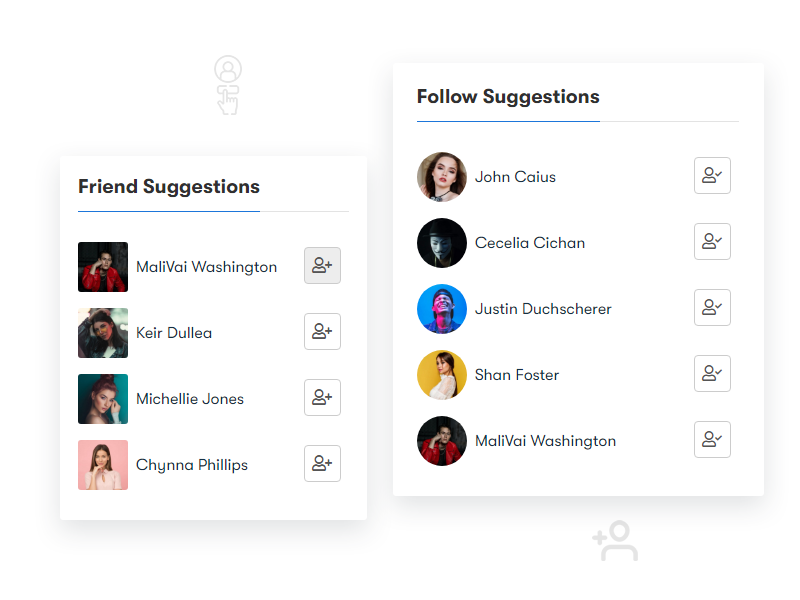Open the Keir Dullea name link
This screenshot has width=800, height=600.
(173, 333)
